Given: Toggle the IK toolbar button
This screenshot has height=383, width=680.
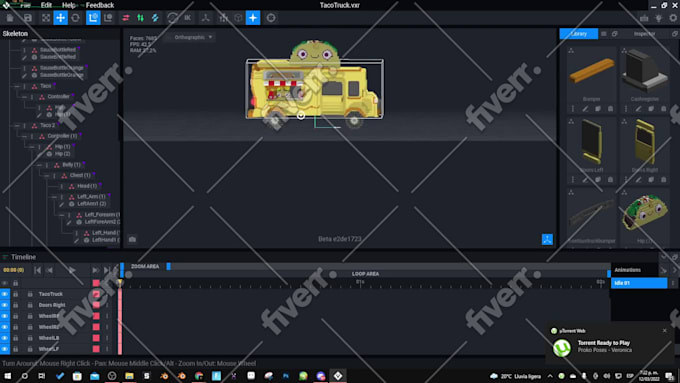Looking at the screenshot, I should pyautogui.click(x=187, y=18).
